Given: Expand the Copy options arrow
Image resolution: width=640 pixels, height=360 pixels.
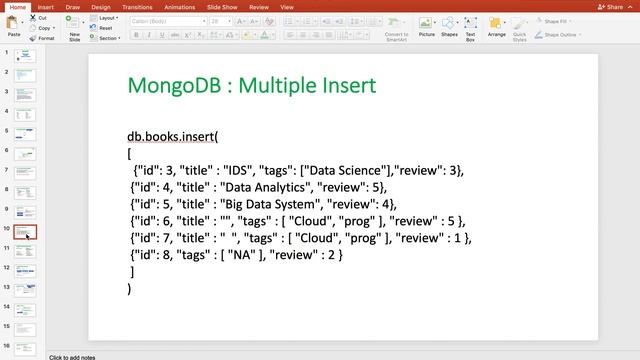Looking at the screenshot, I should (x=54, y=28).
